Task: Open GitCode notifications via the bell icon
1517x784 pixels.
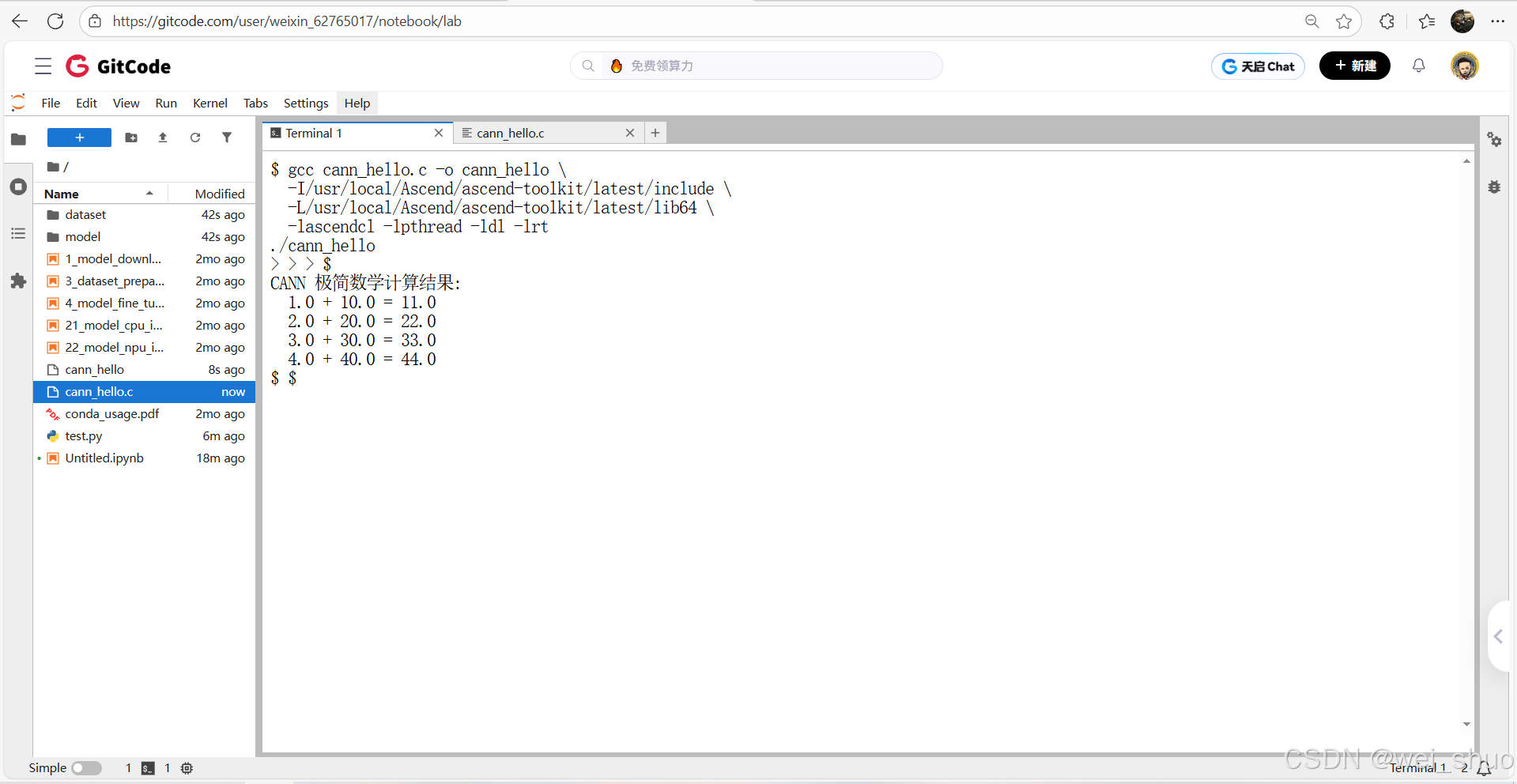Action: (1419, 66)
